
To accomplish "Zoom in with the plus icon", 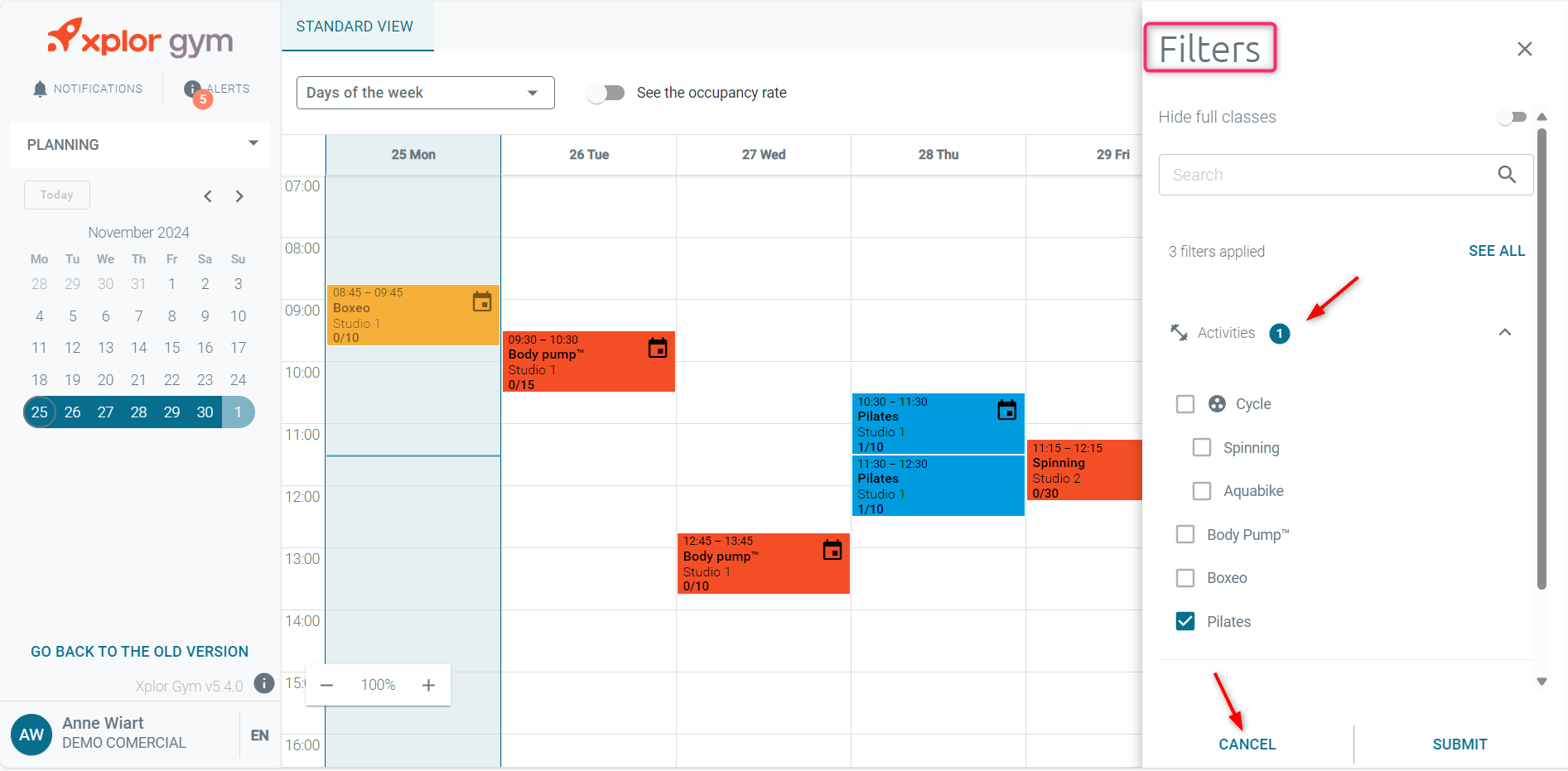I will pos(428,685).
